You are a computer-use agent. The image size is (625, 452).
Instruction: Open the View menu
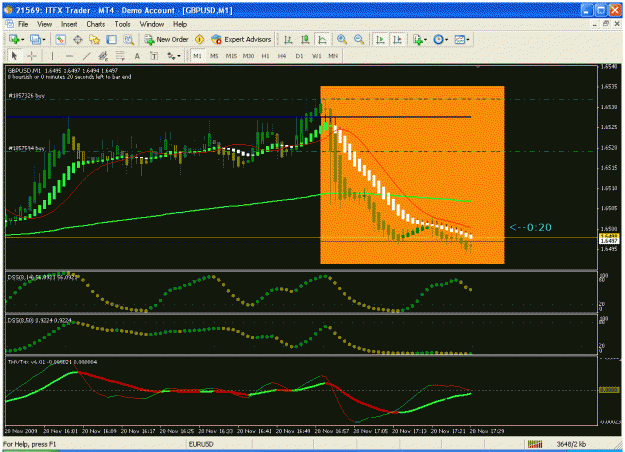coord(45,24)
